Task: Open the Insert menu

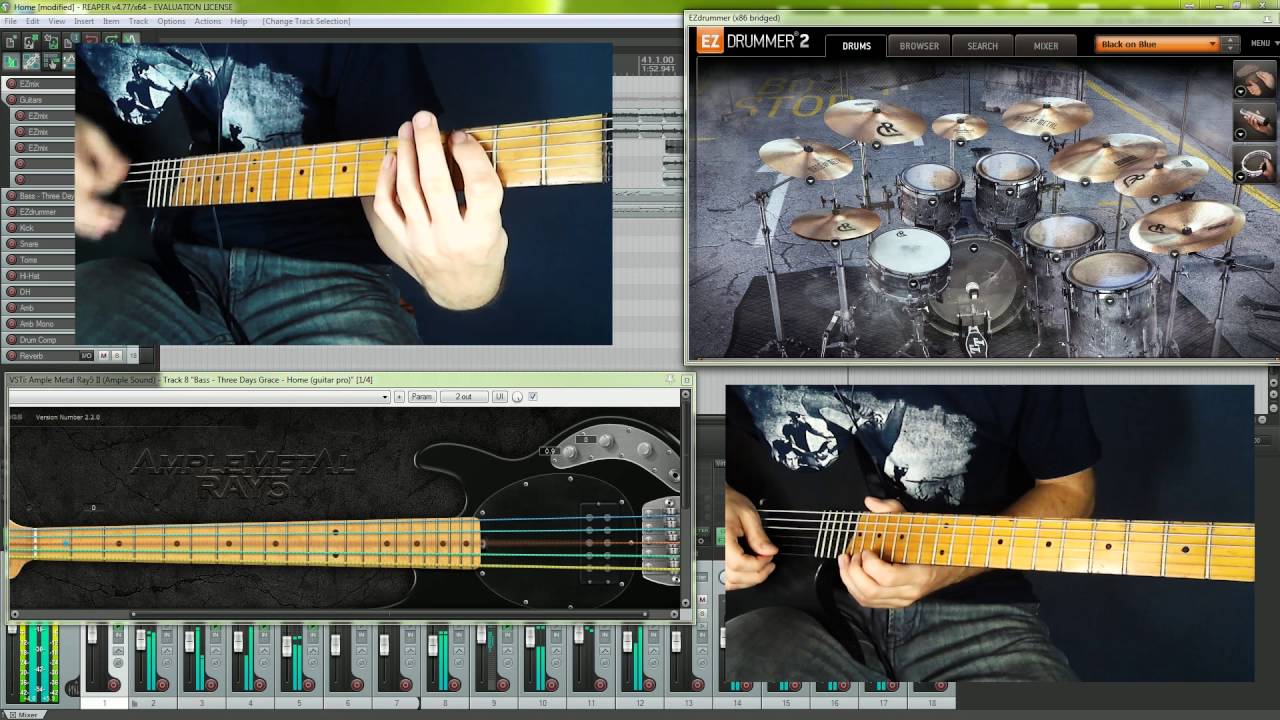Action: pos(84,21)
